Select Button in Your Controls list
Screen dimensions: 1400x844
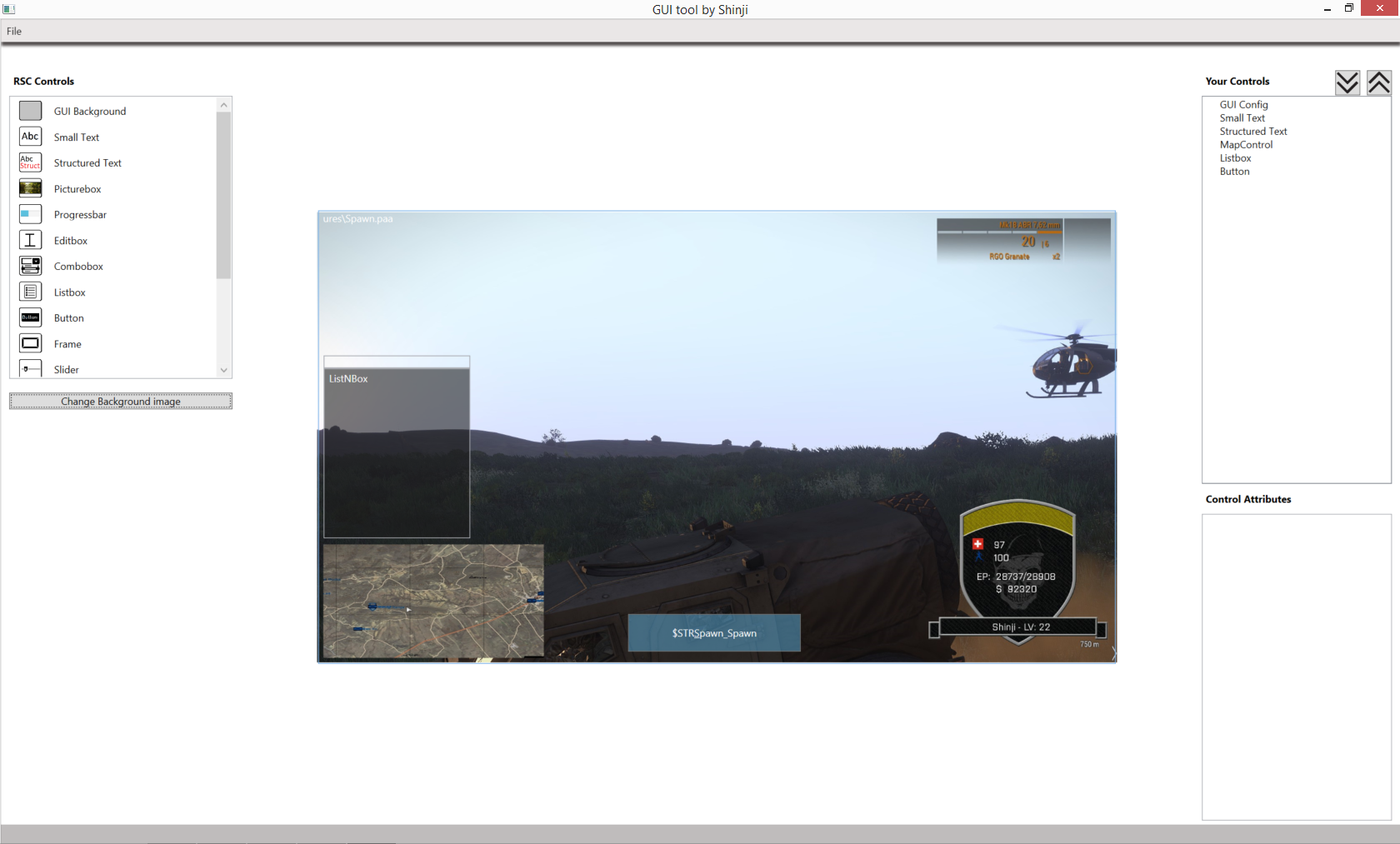[1234, 171]
